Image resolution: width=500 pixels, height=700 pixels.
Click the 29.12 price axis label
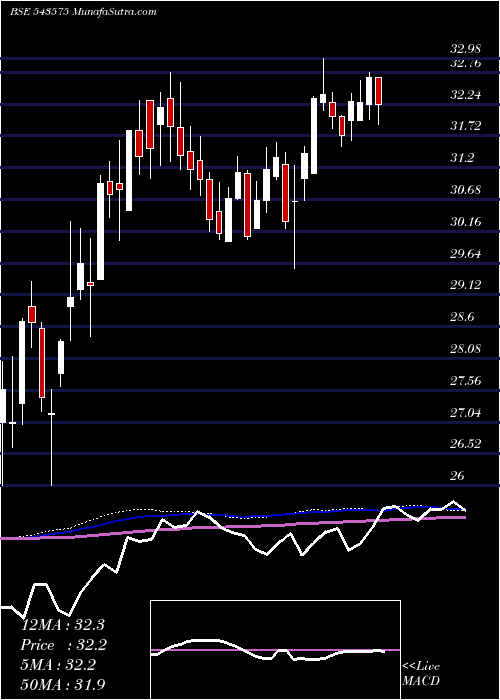point(466,285)
